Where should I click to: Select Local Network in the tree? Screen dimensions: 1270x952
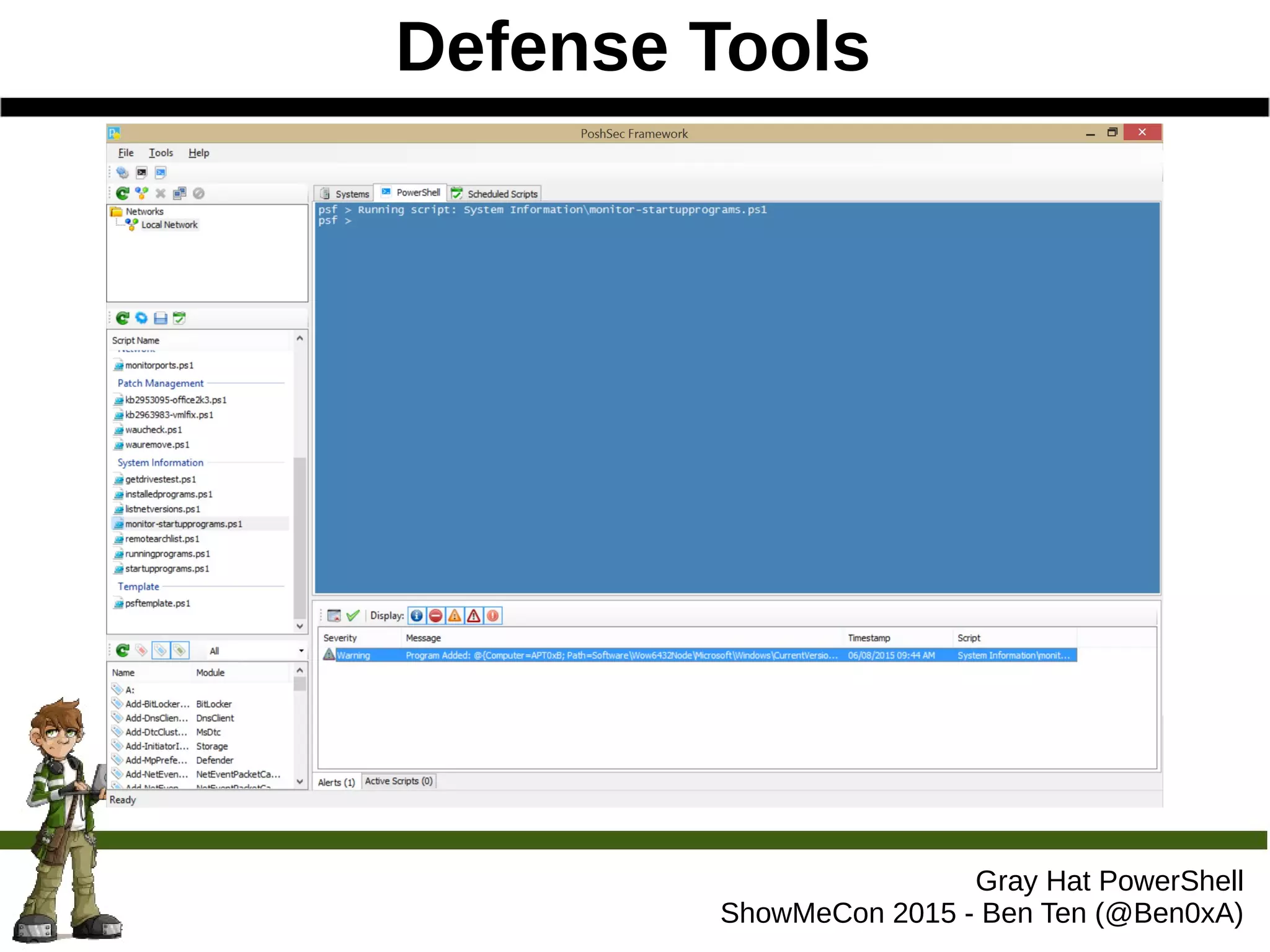[x=169, y=225]
